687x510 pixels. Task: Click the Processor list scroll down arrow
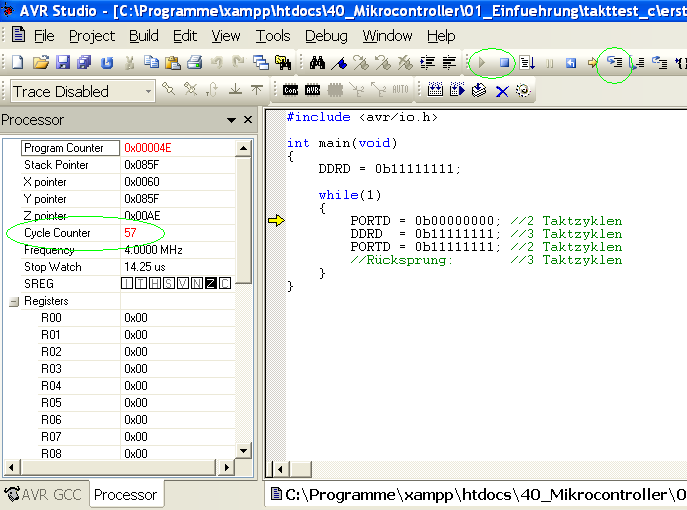pyautogui.click(x=243, y=450)
